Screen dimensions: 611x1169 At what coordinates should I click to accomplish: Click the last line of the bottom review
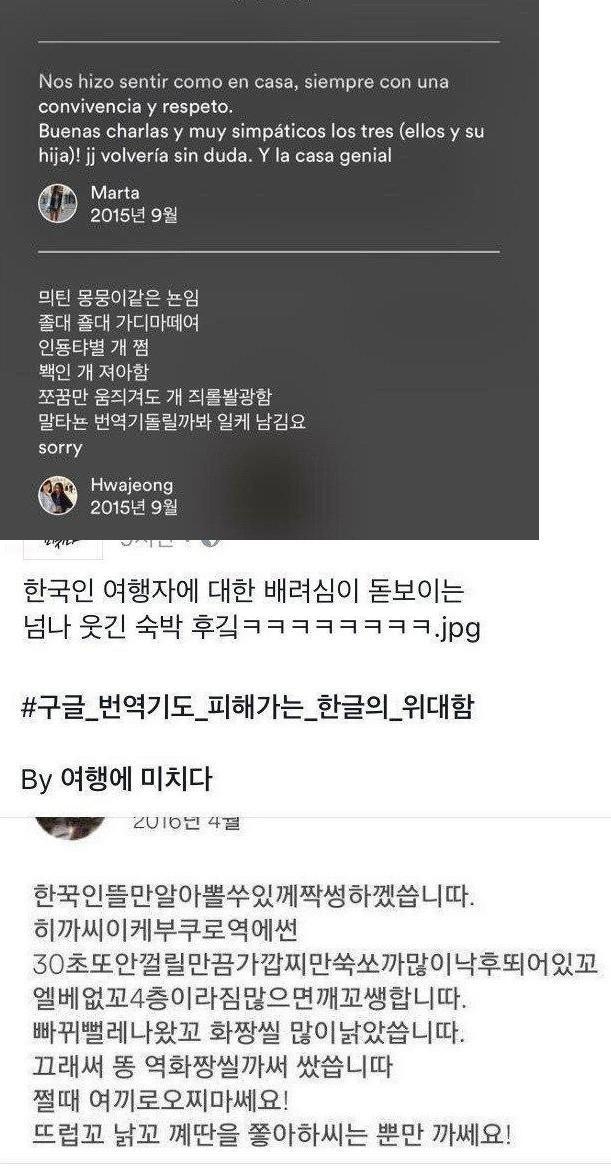(273, 1135)
